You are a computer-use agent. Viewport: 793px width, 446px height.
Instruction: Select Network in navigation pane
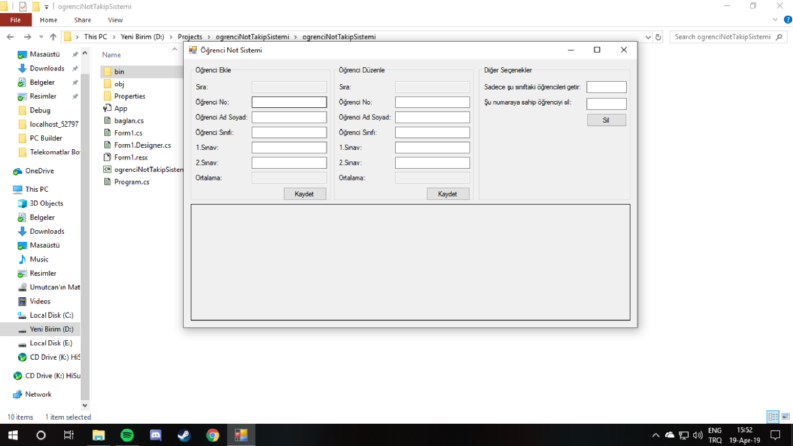38,394
